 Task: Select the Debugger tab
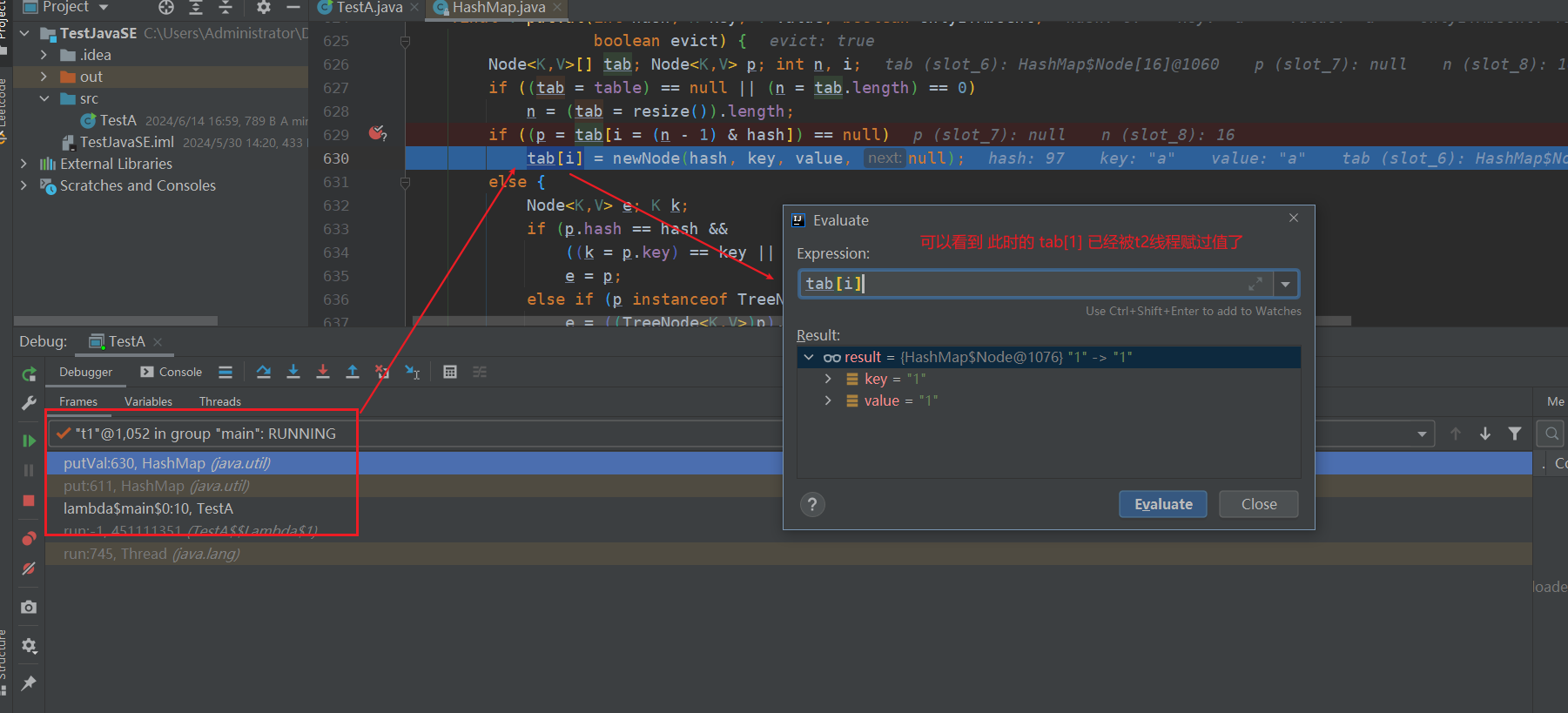pos(85,372)
